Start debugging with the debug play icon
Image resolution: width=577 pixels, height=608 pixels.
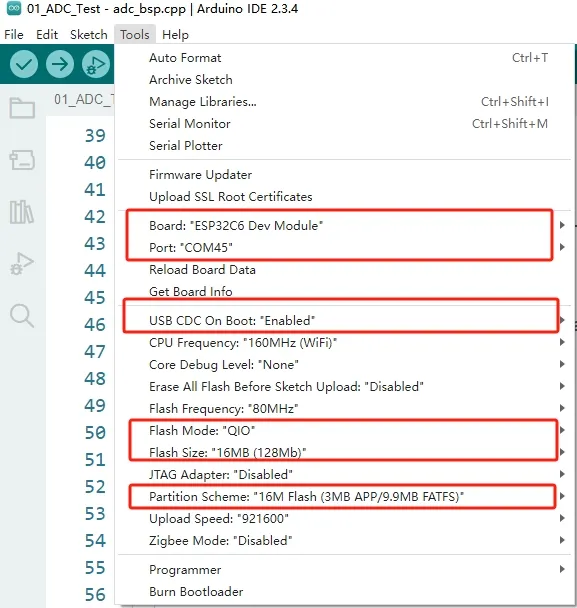pos(96,64)
